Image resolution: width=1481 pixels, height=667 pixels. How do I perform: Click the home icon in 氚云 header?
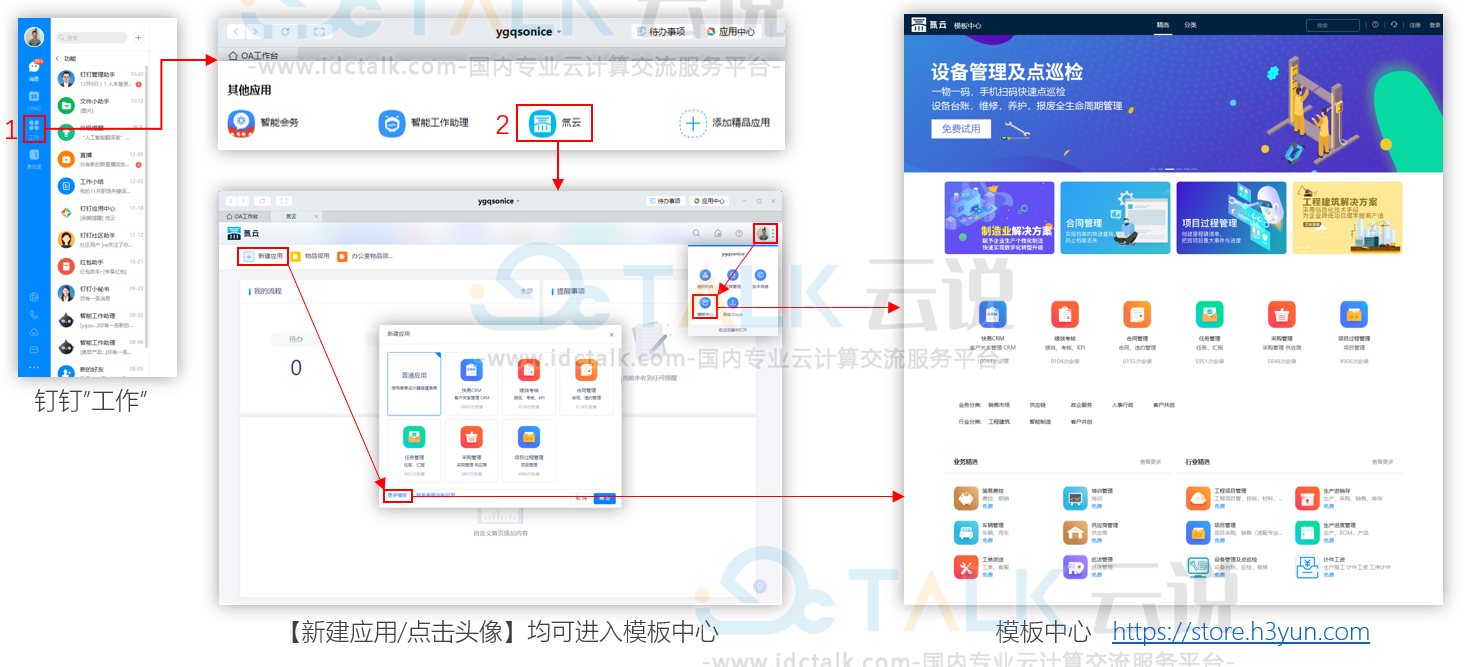[x=718, y=234]
